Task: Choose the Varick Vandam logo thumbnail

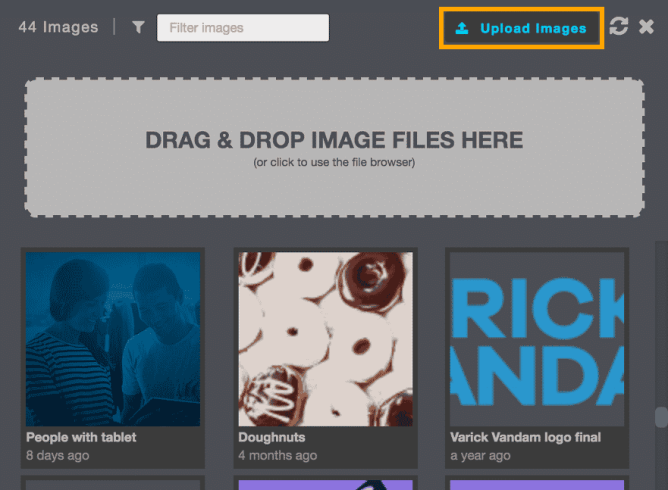Action: pyautogui.click(x=539, y=339)
